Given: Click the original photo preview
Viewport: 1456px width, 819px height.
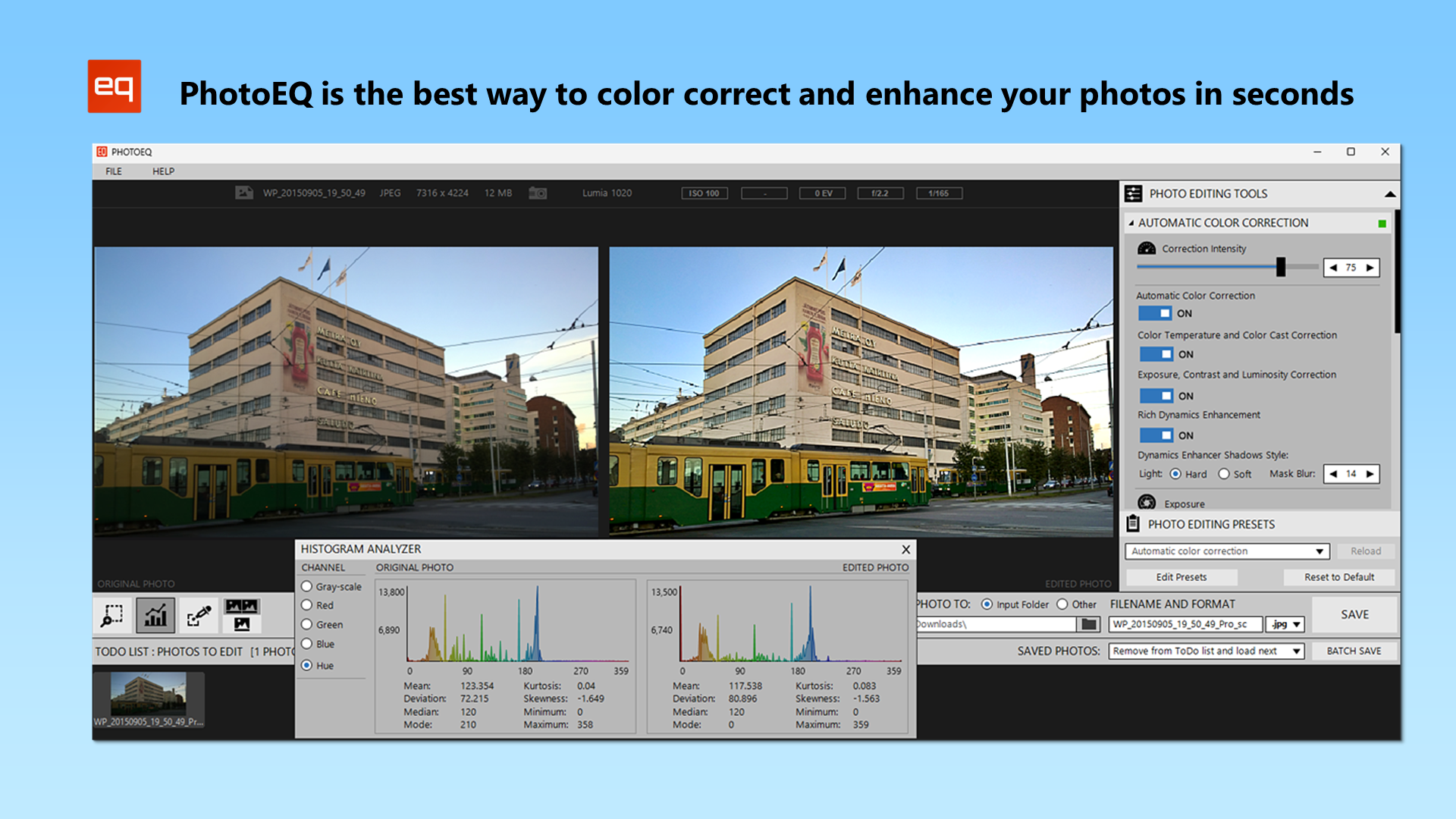Looking at the screenshot, I should point(346,391).
